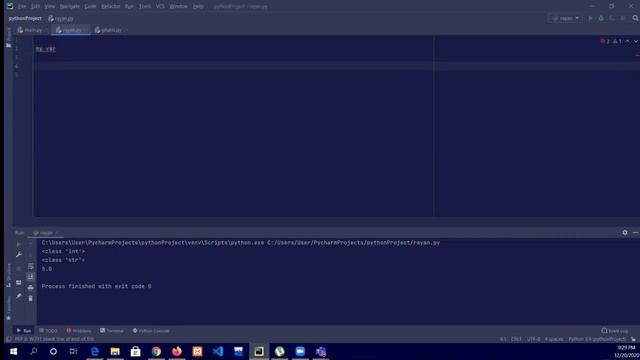Select the Run bottom tool tab
640x360 pixels.
[x=24, y=331]
